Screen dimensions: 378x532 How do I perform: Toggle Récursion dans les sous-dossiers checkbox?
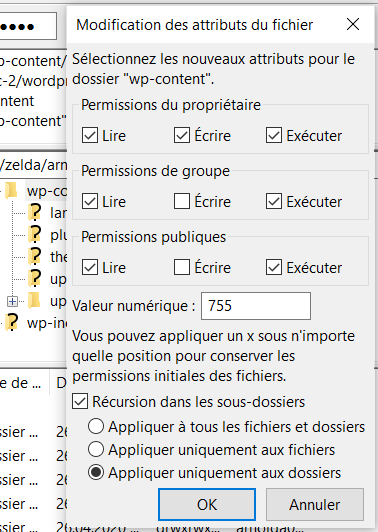80,402
